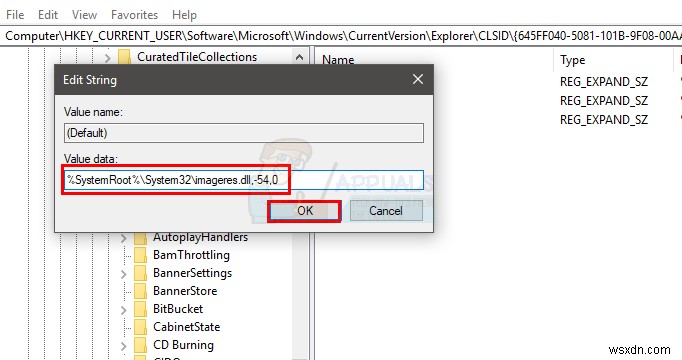The image size is (682, 360).
Task: Confirm the Edit String dialog with OK
Action: [x=304, y=211]
